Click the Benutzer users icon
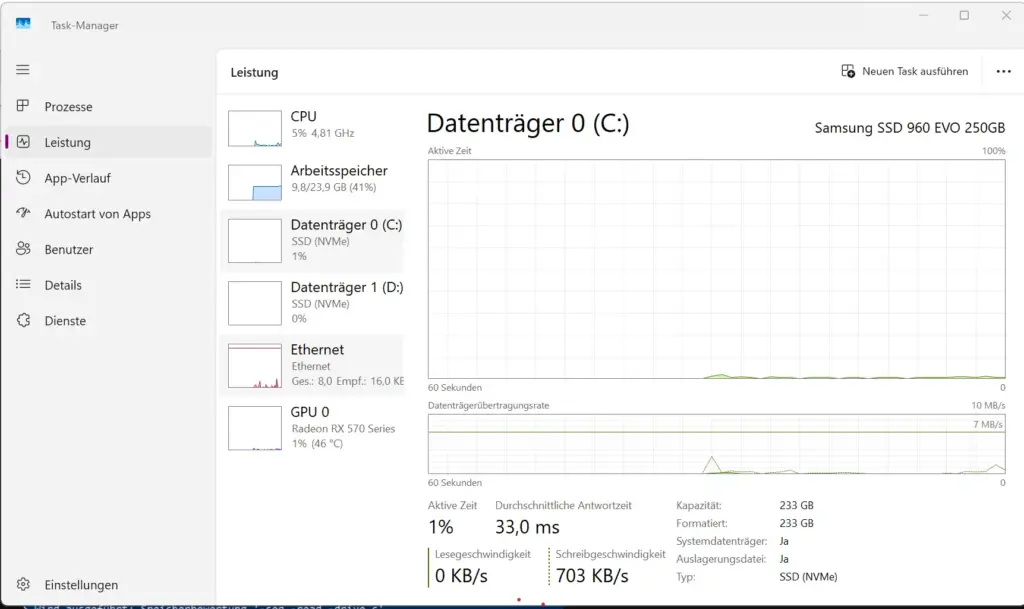Image resolution: width=1024 pixels, height=609 pixels. 23,249
